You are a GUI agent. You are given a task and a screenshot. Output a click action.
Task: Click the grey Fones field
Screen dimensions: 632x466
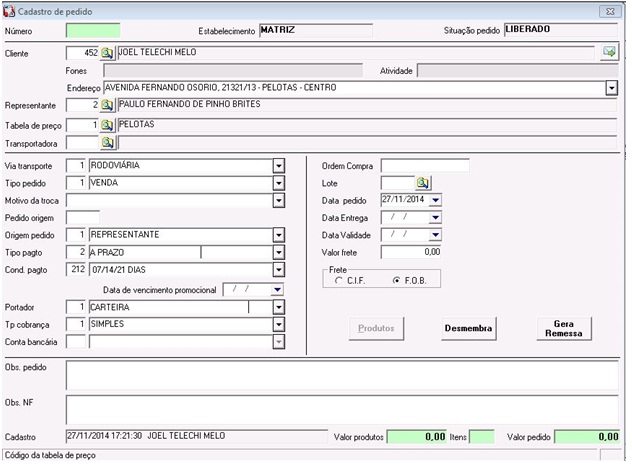[233, 71]
